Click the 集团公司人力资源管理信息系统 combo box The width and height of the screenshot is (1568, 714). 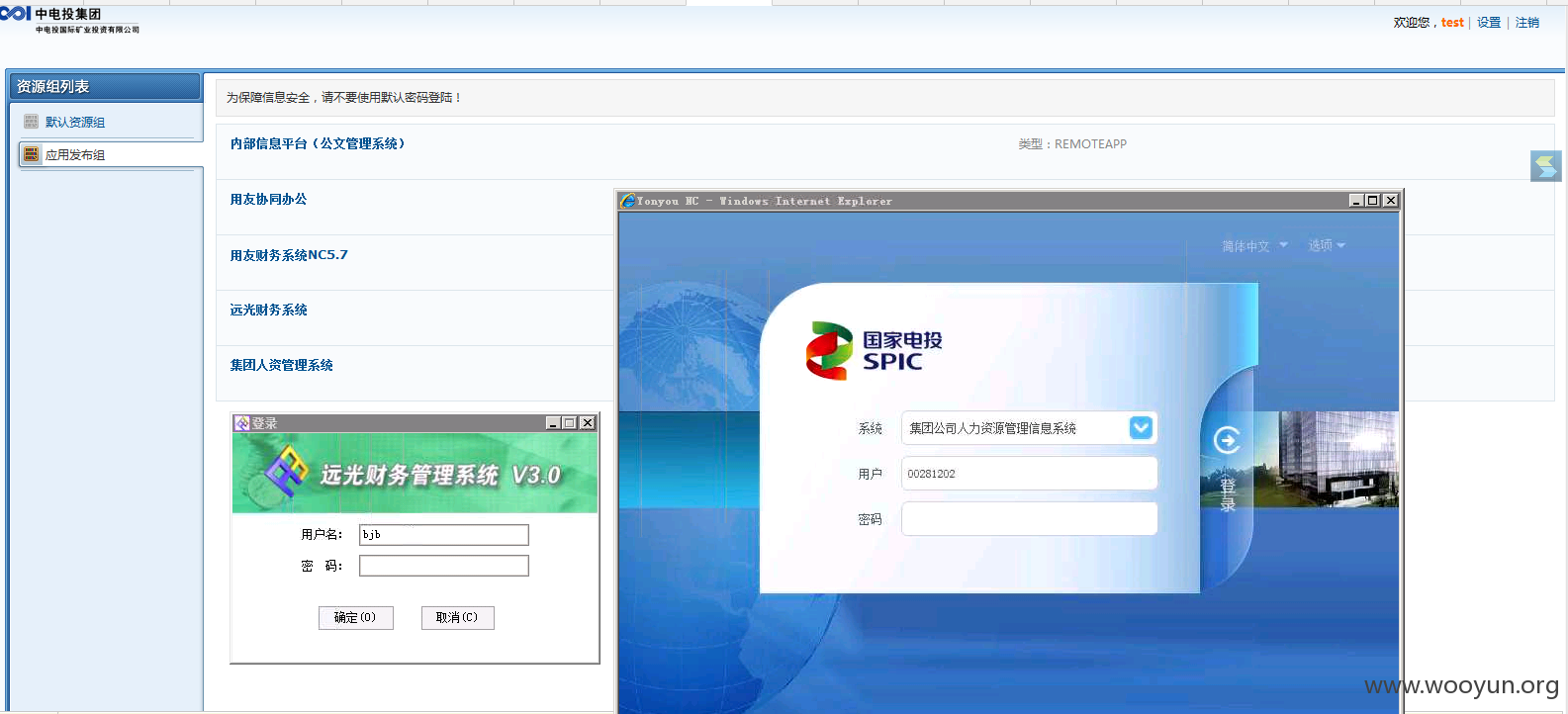point(1029,428)
